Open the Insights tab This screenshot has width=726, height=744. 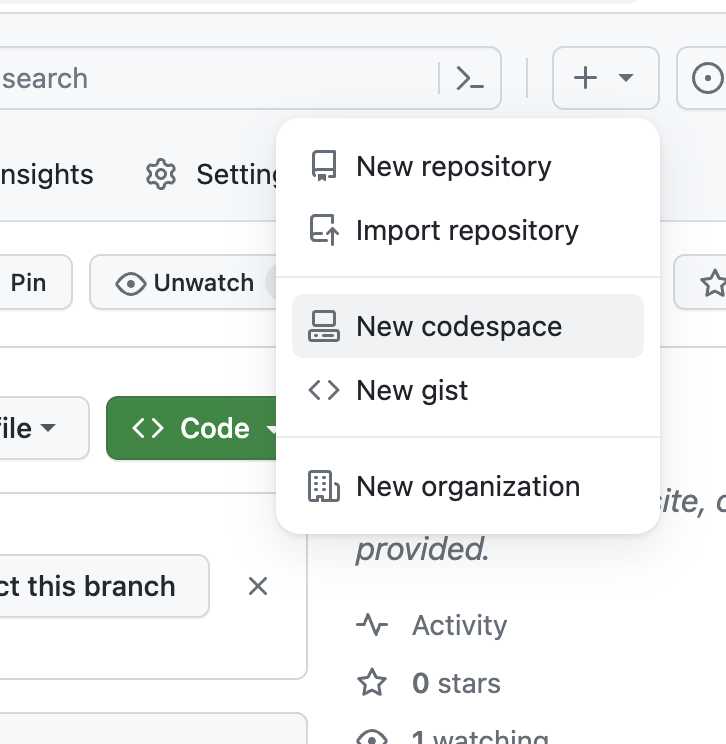46,175
